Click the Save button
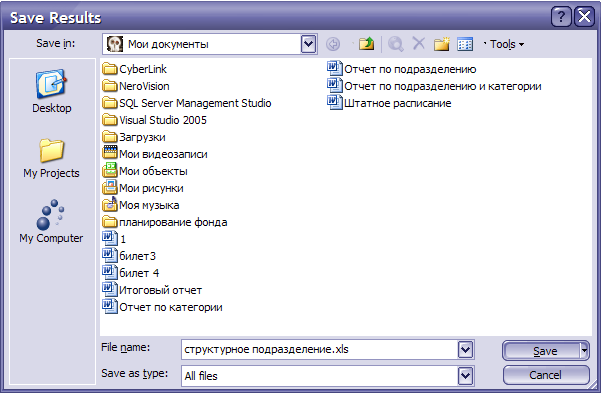Screen dimensions: 601x393 [x=542, y=351]
